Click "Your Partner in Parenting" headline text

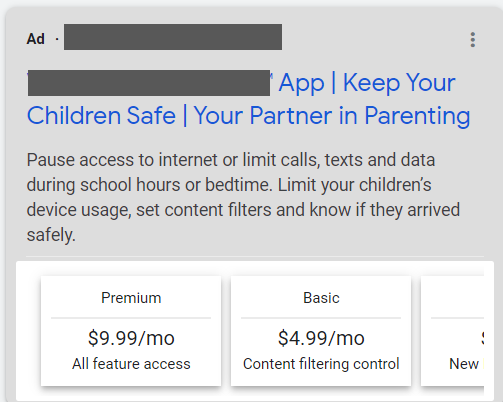tap(332, 116)
